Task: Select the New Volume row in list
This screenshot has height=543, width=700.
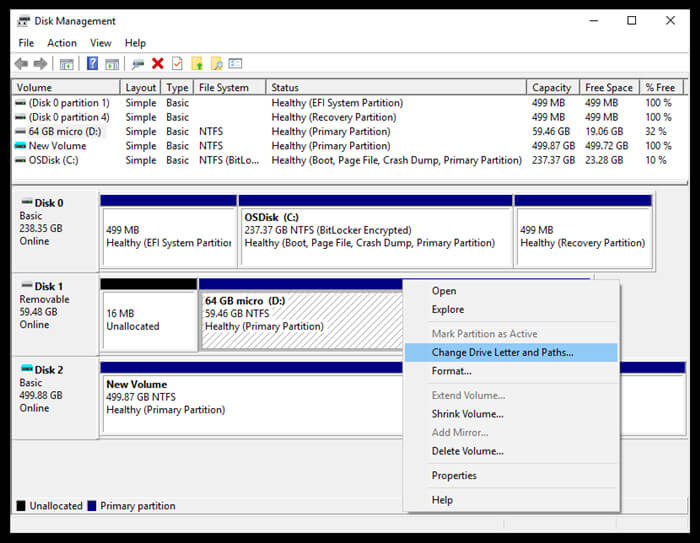Action: 350,146
